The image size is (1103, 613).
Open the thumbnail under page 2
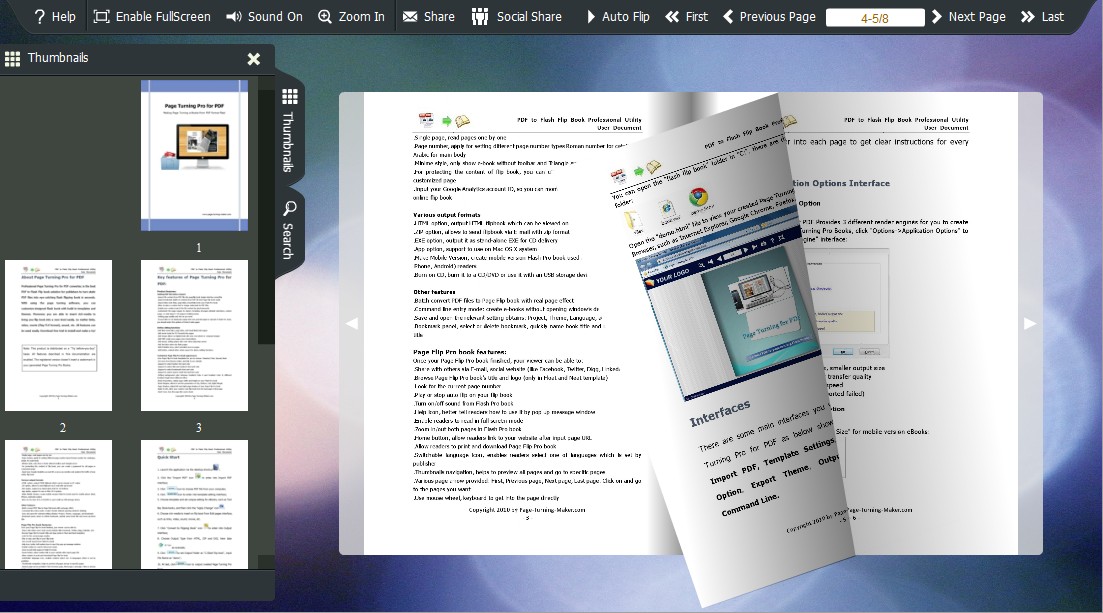click(x=58, y=505)
